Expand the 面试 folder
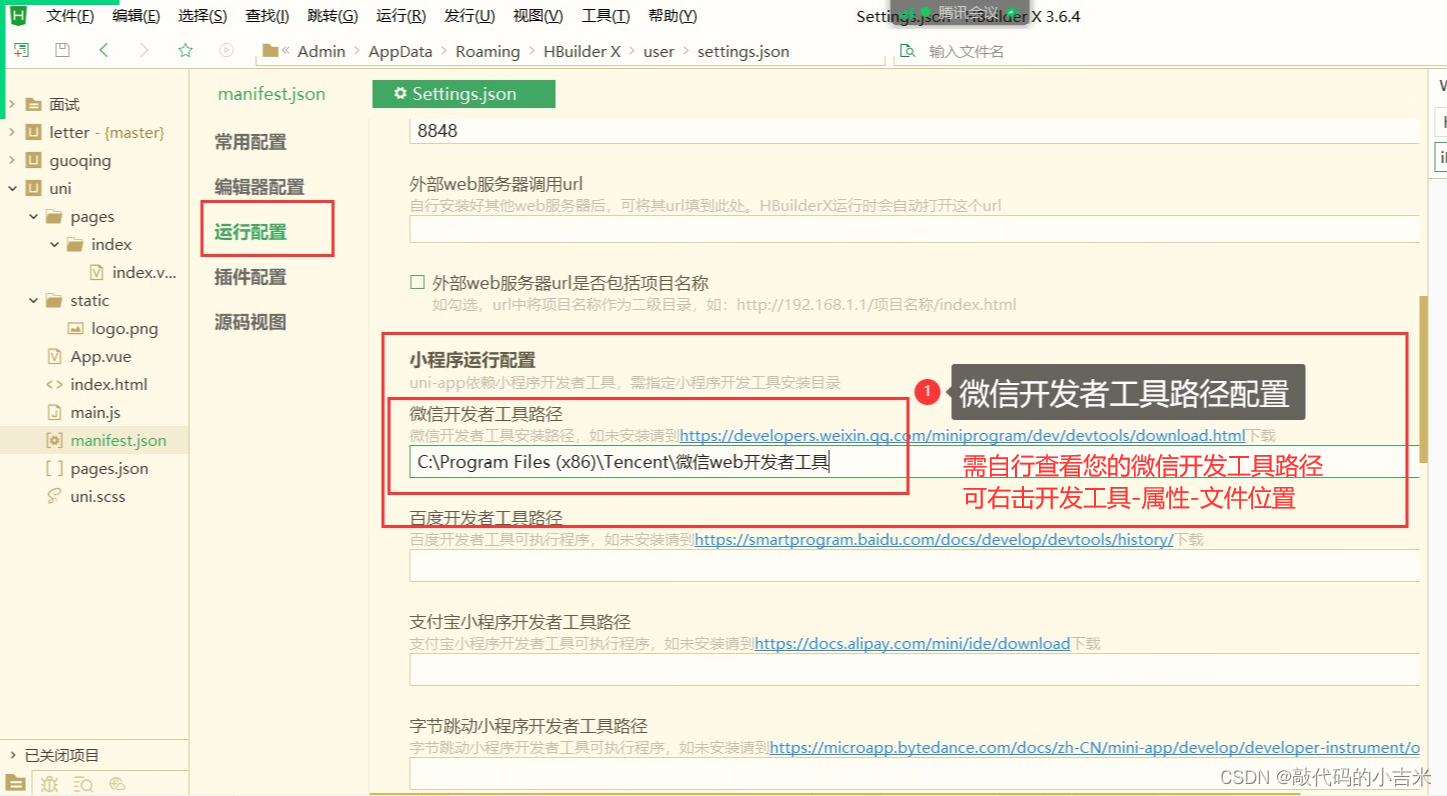 [x=12, y=104]
